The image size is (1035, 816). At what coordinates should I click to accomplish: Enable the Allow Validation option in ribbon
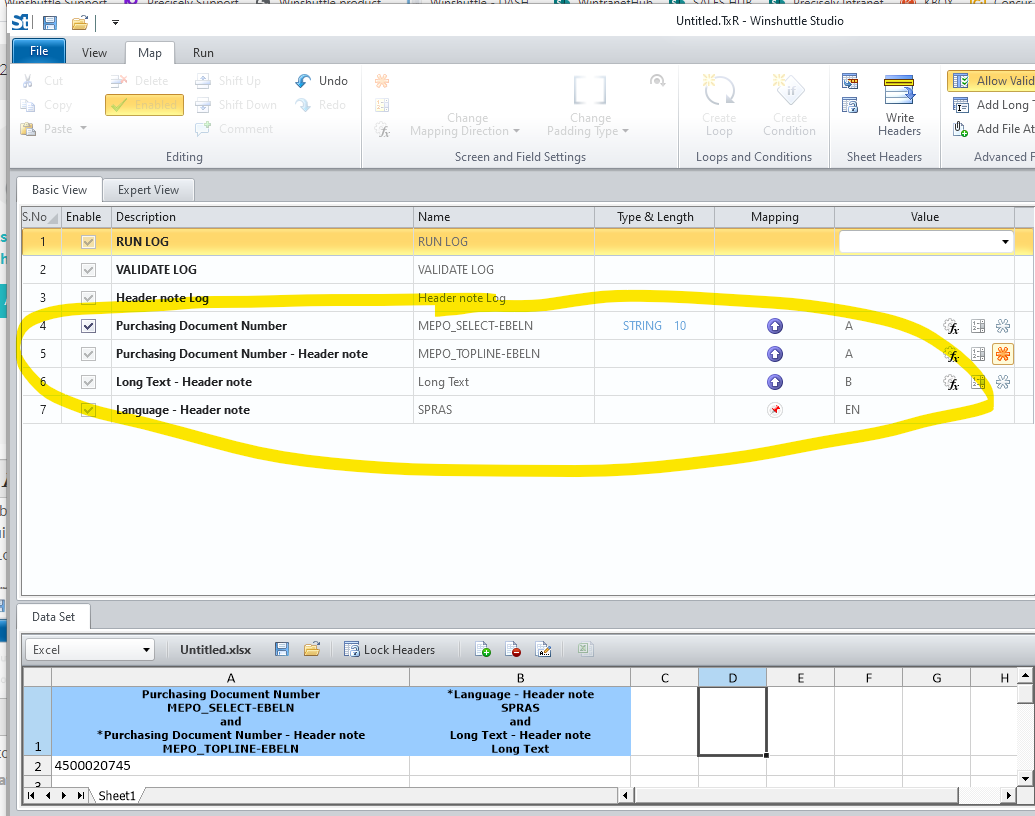[x=991, y=81]
